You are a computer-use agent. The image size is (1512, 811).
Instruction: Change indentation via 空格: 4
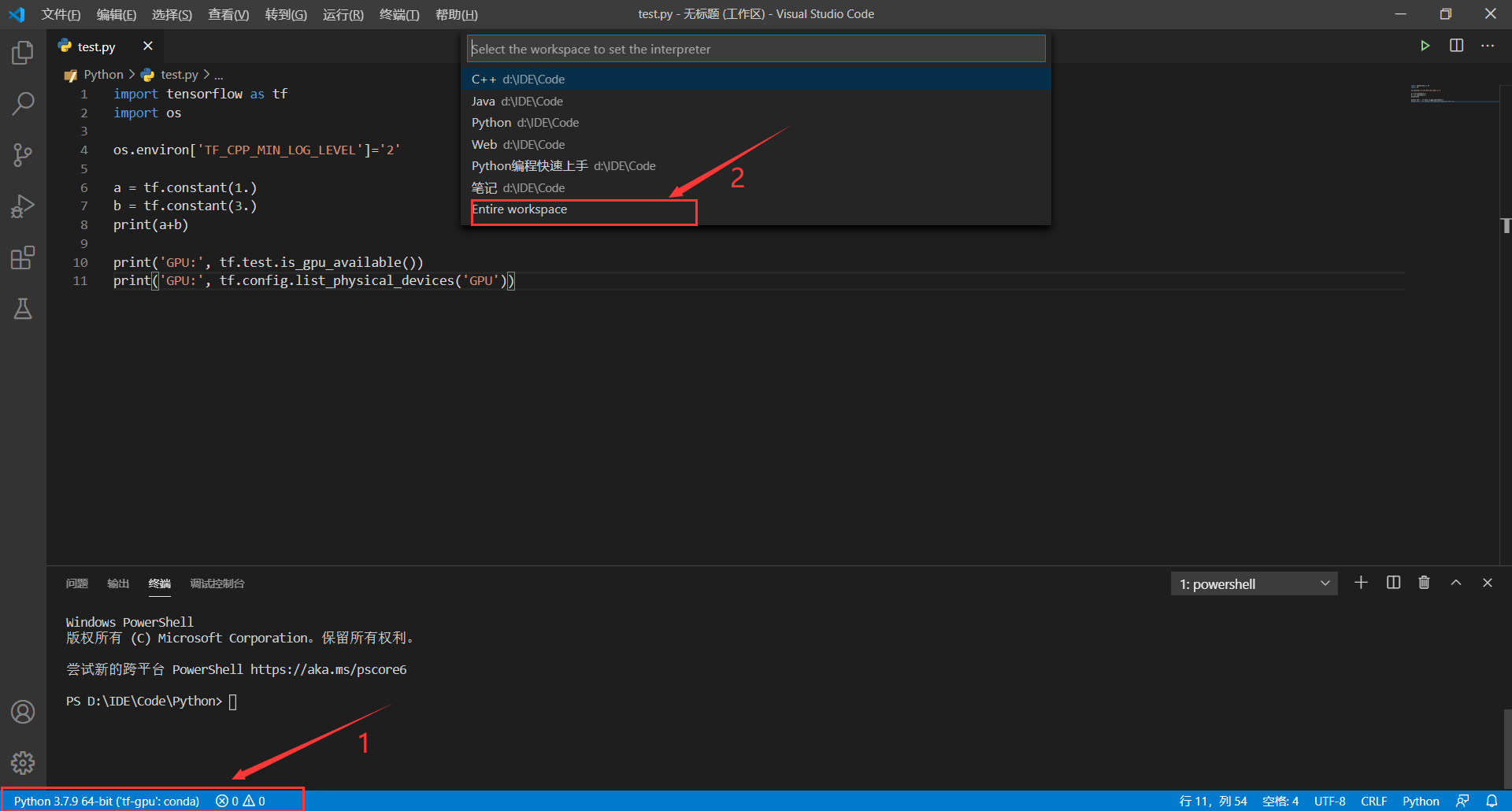[x=1280, y=801]
